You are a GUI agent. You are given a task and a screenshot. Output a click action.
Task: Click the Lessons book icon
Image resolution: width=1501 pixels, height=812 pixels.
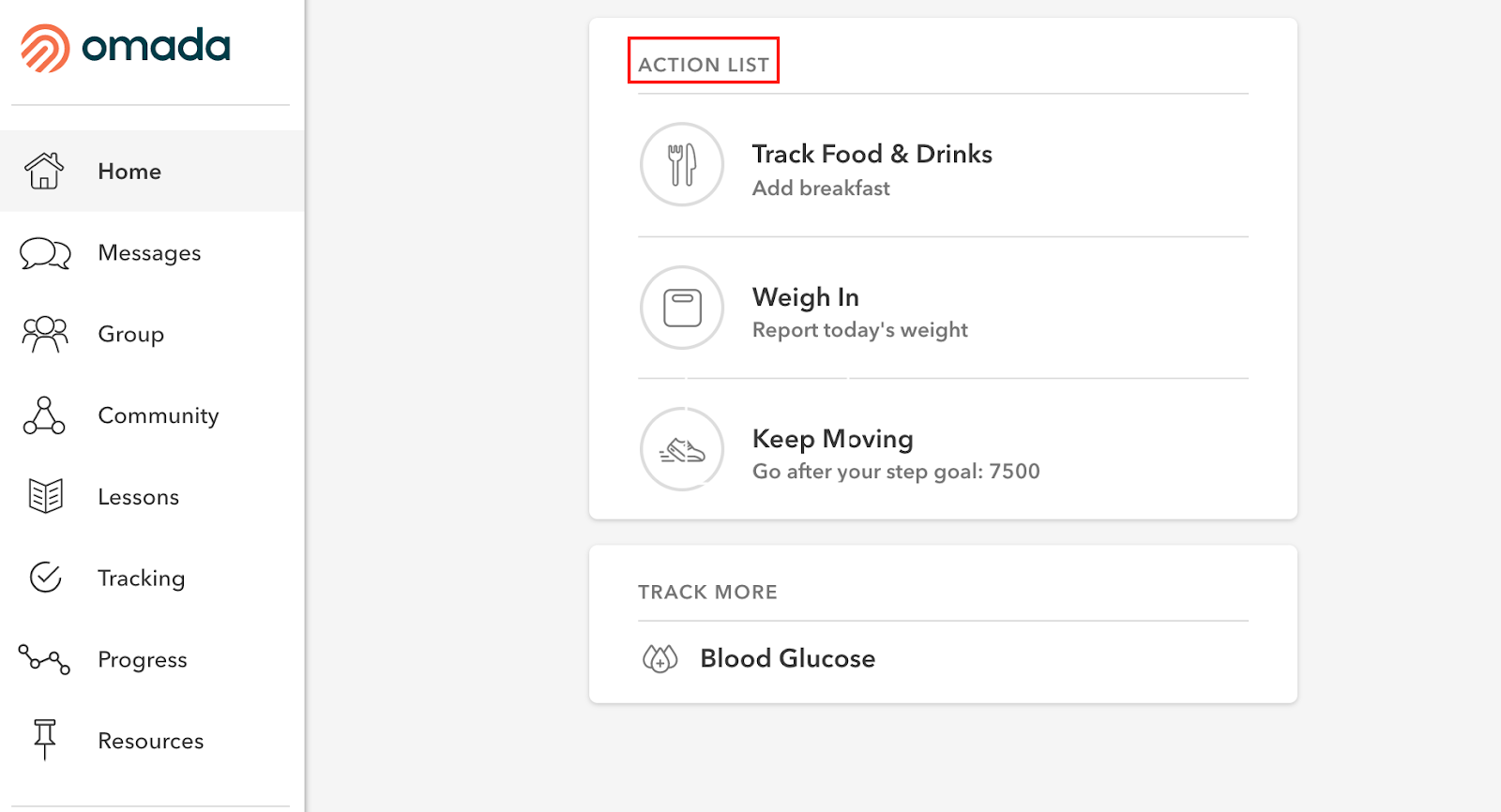pos(45,496)
